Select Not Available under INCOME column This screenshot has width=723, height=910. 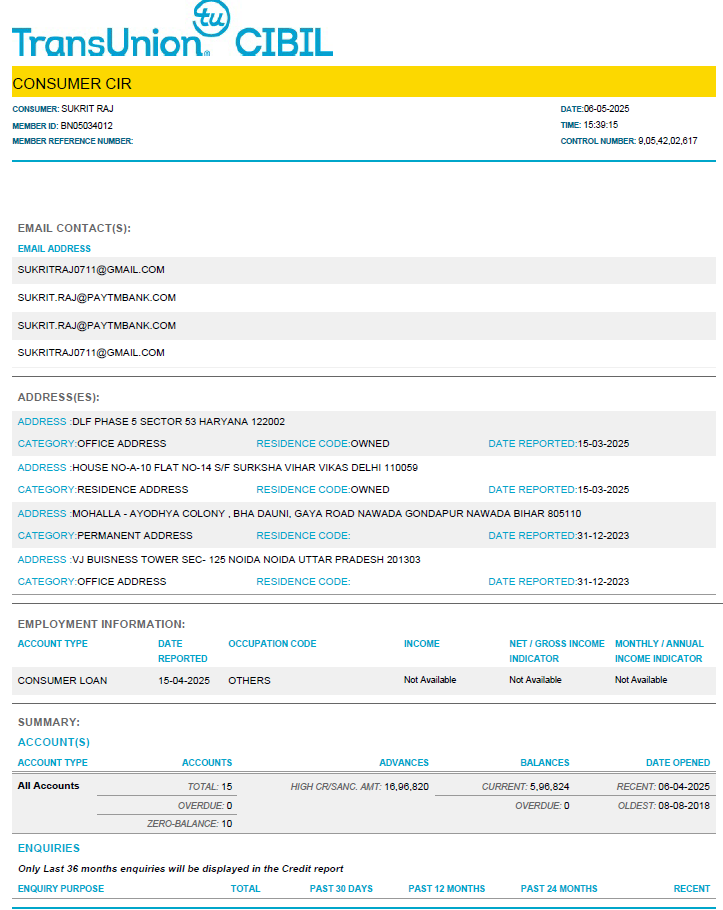pos(430,680)
